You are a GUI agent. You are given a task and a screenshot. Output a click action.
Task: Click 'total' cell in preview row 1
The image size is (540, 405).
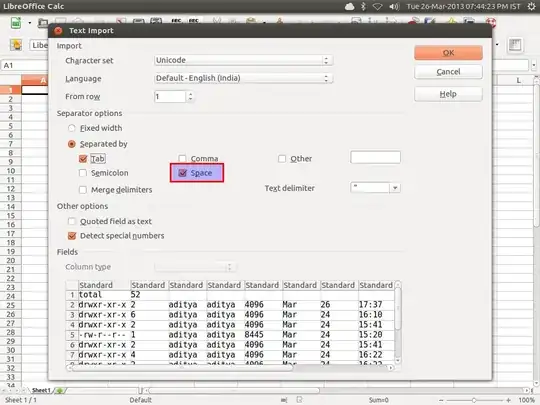click(x=90, y=294)
